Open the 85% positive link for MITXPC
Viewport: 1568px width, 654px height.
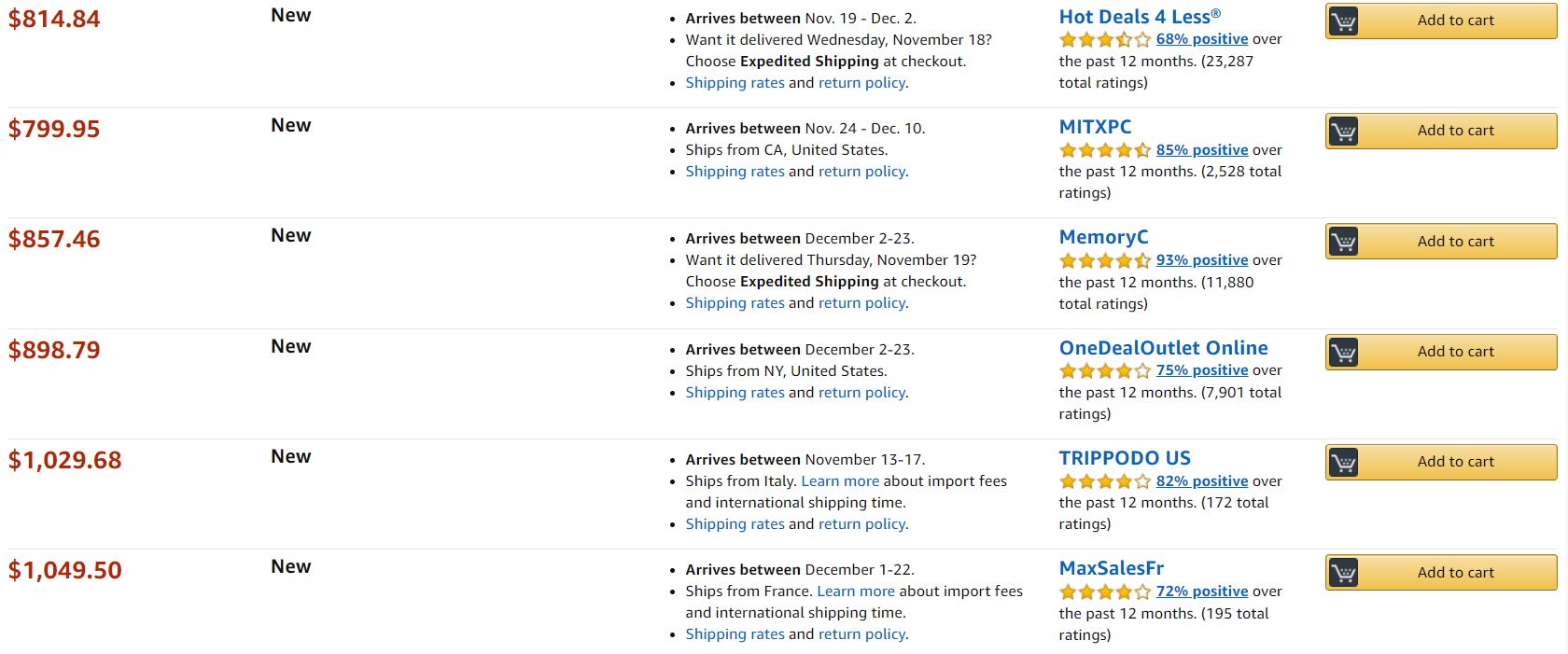[x=1202, y=150]
